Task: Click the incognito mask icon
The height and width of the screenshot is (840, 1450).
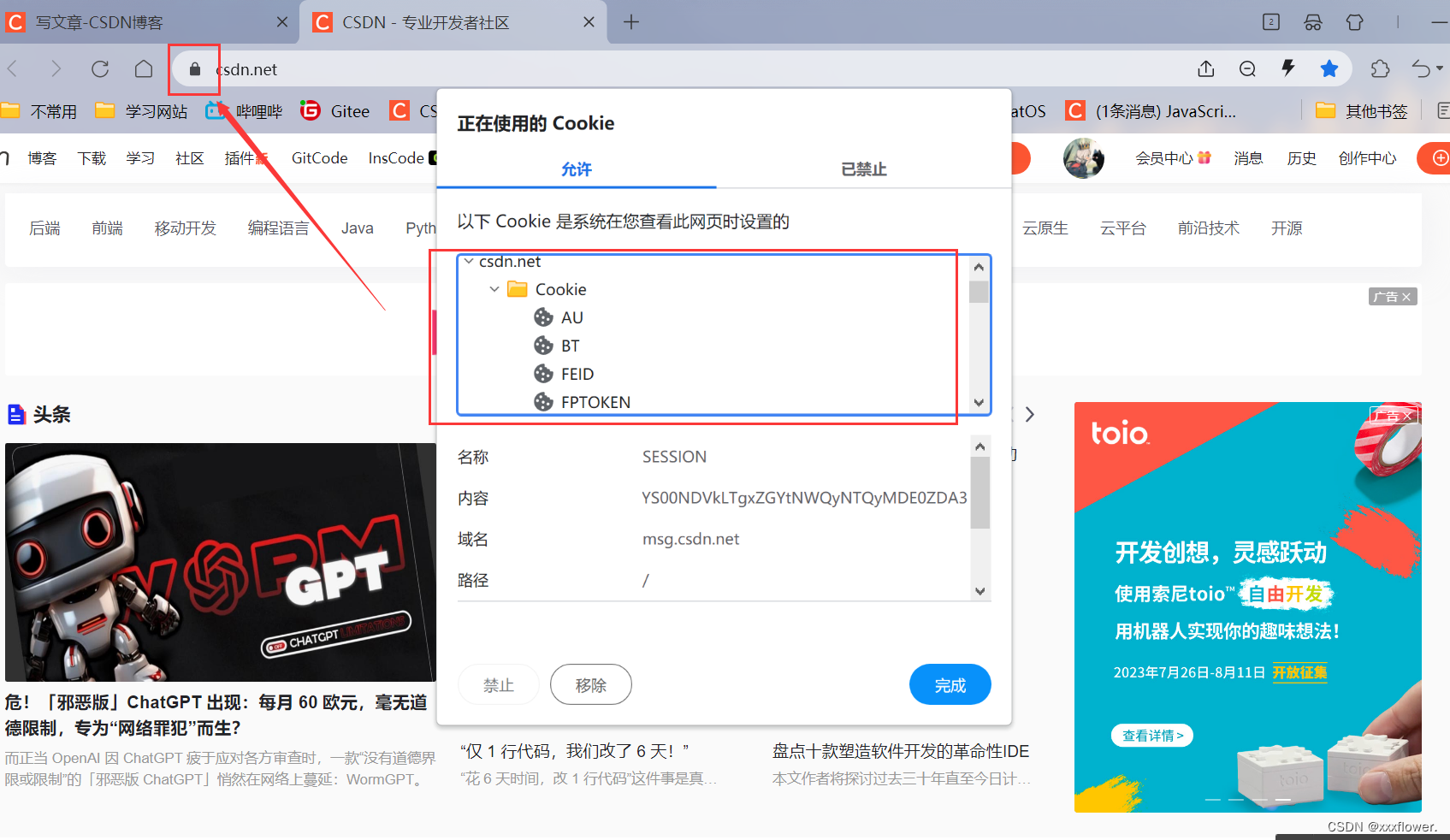Action: click(x=1313, y=22)
